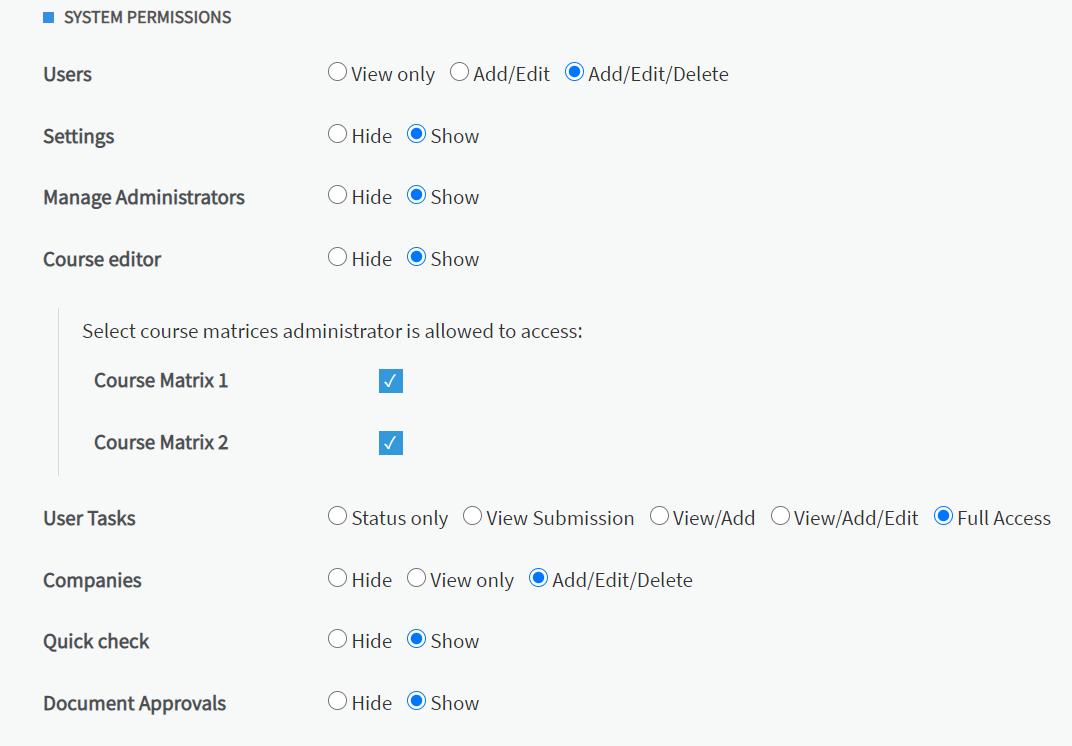Viewport: 1072px width, 746px height.
Task: Uncheck the Course Matrix 1 checkbox
Action: click(391, 381)
